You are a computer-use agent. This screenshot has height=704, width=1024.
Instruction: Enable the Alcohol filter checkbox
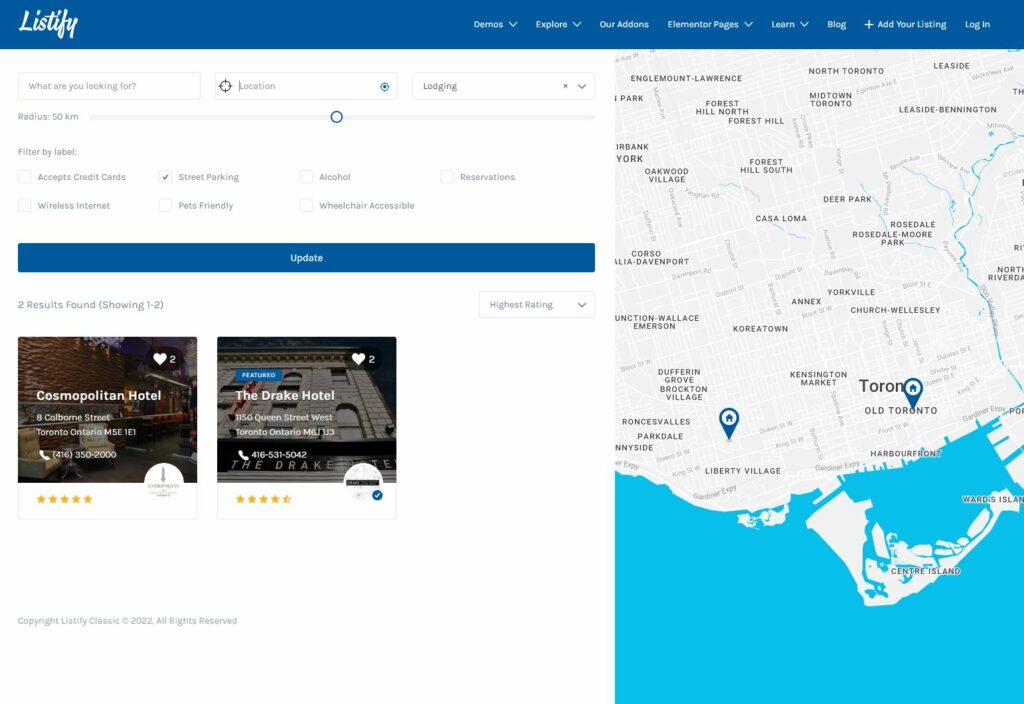point(306,177)
